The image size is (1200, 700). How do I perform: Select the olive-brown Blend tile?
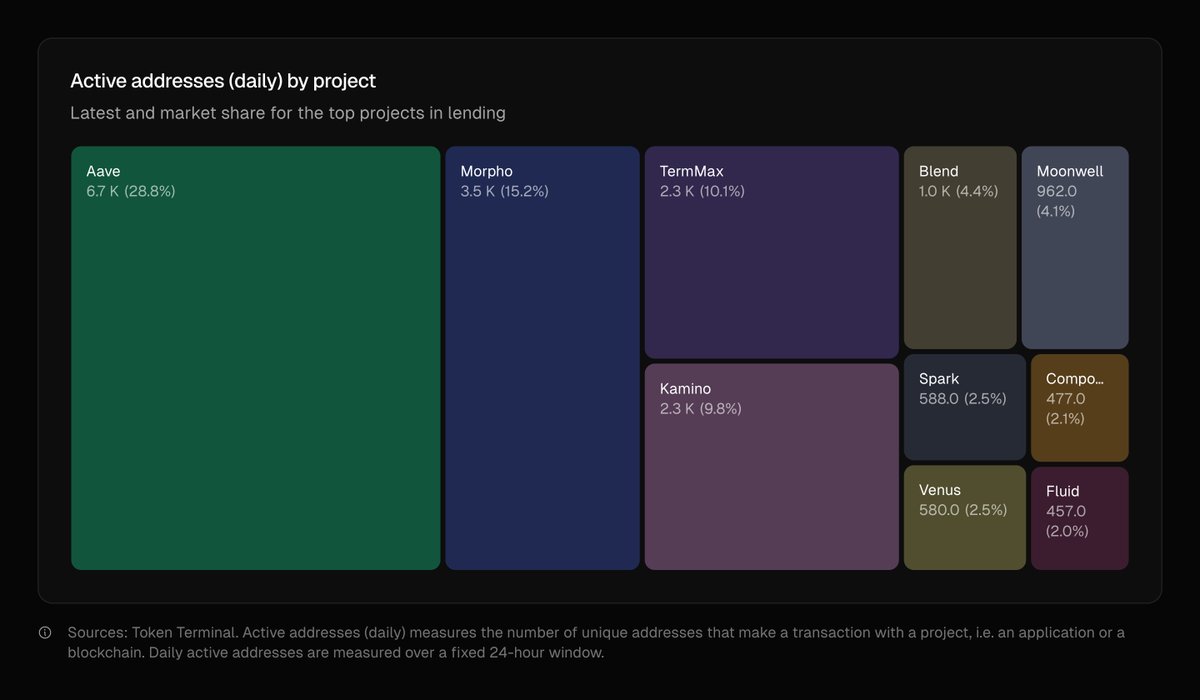coord(959,270)
